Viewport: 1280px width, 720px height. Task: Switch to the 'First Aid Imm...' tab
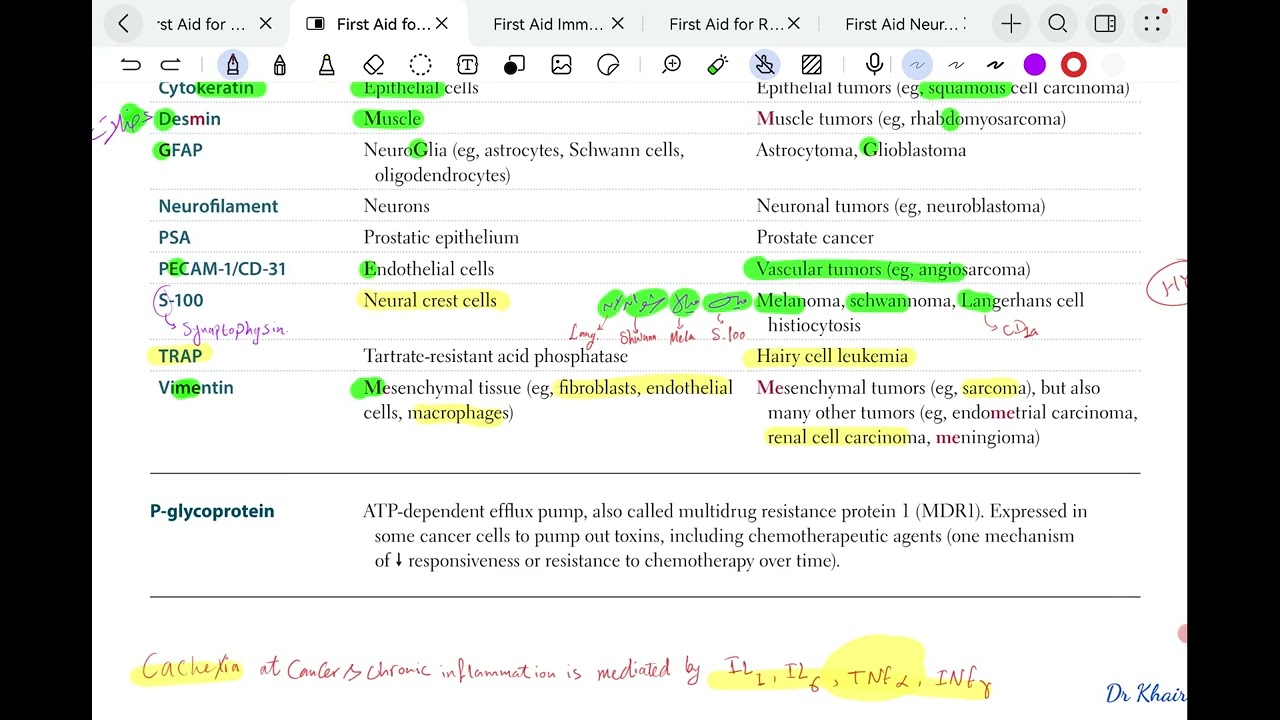point(548,24)
